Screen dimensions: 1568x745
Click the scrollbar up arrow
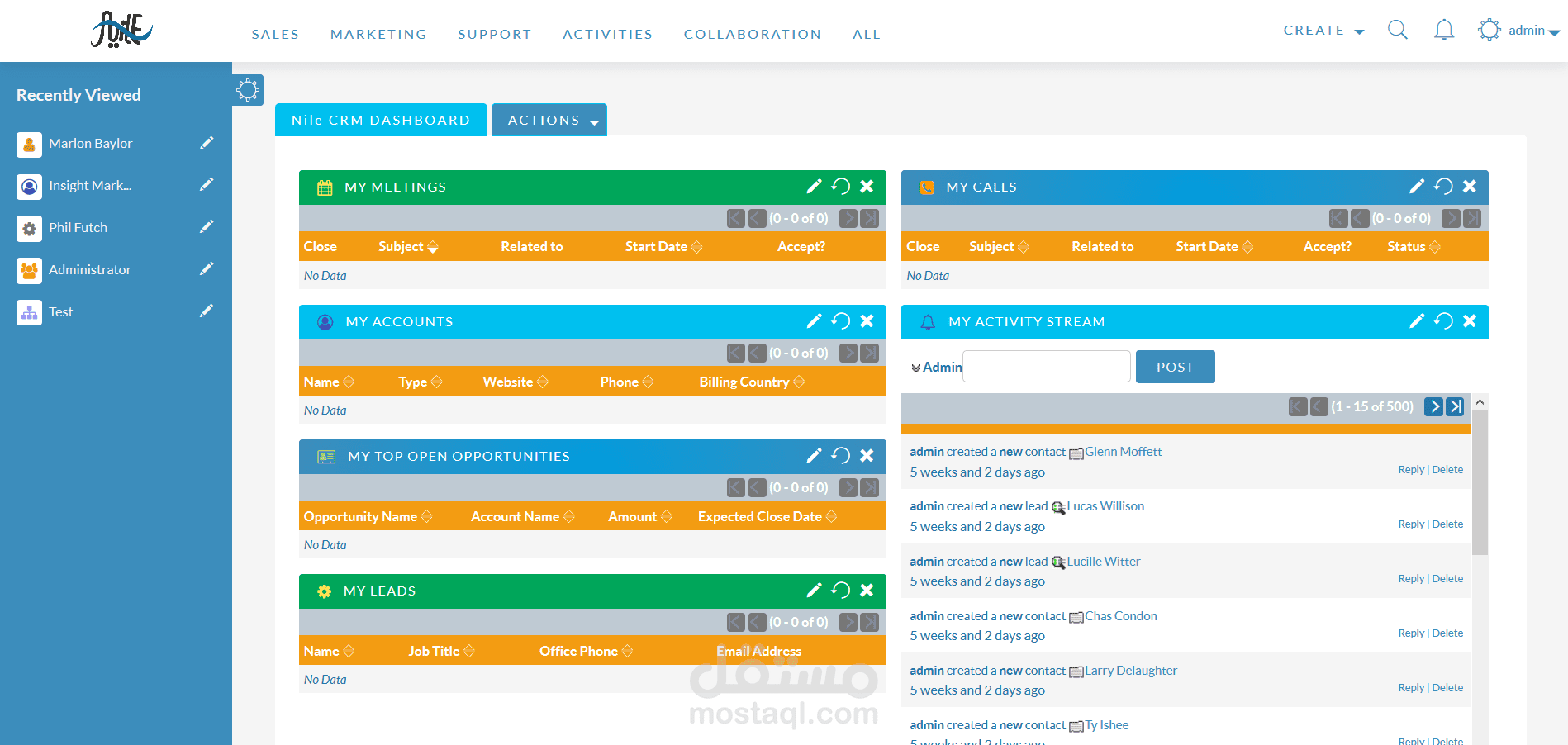point(1480,402)
